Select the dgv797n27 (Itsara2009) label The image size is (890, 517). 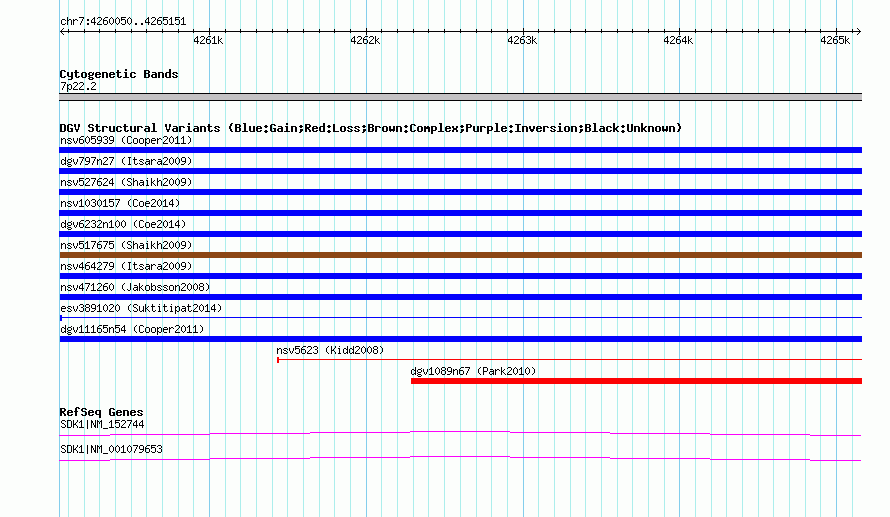(126, 161)
